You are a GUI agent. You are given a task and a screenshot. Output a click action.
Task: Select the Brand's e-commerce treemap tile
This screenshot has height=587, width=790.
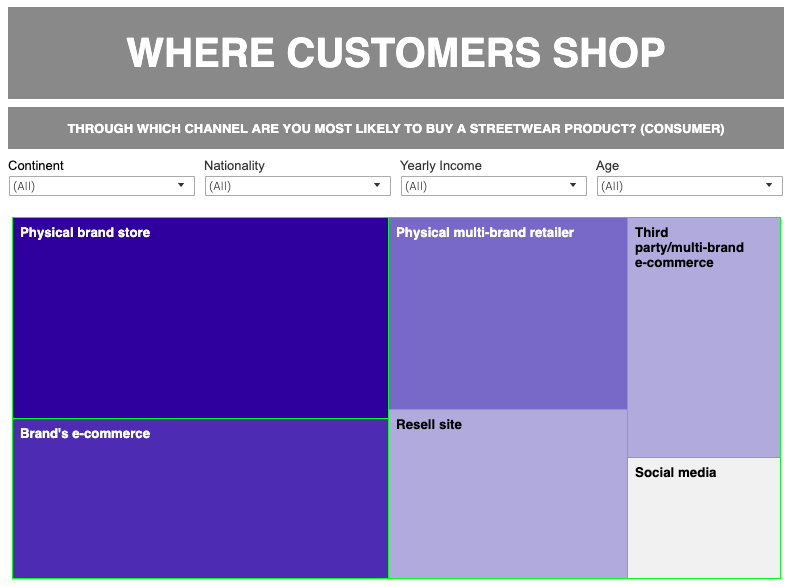tap(200, 498)
